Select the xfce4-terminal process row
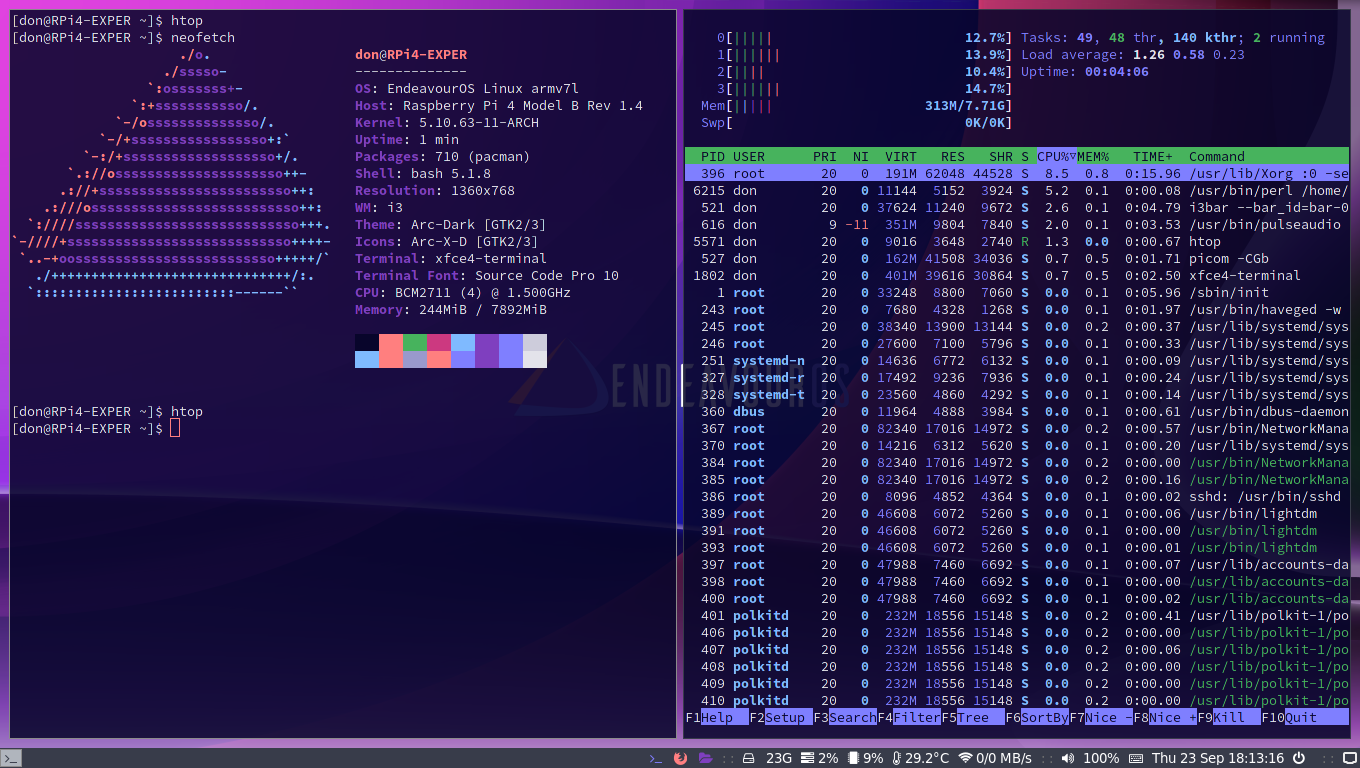The image size is (1360, 768). coord(1017,275)
